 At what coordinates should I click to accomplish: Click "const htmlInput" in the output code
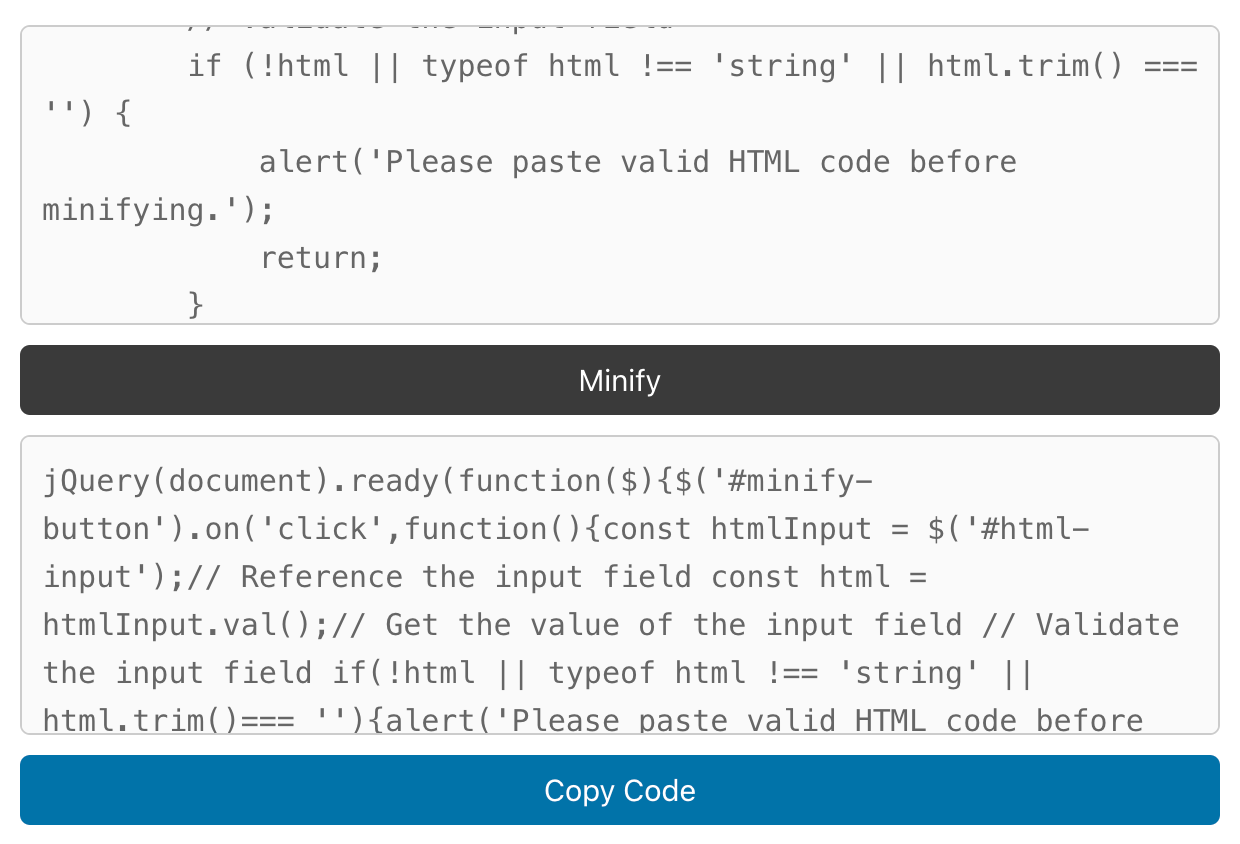tap(737, 529)
